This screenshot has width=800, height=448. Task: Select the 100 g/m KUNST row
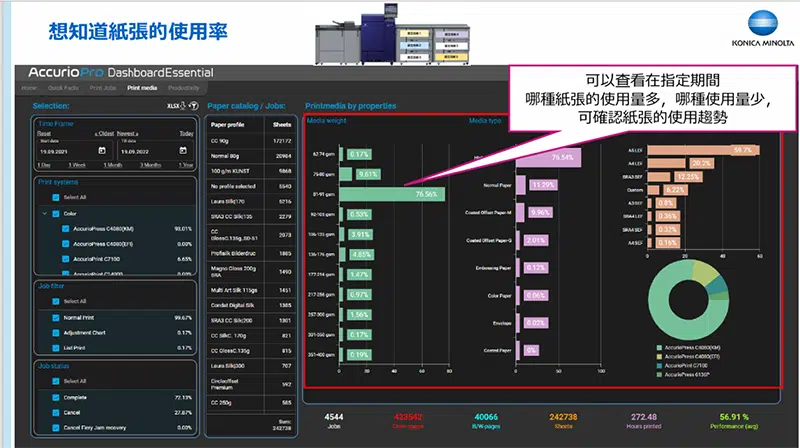pos(251,171)
